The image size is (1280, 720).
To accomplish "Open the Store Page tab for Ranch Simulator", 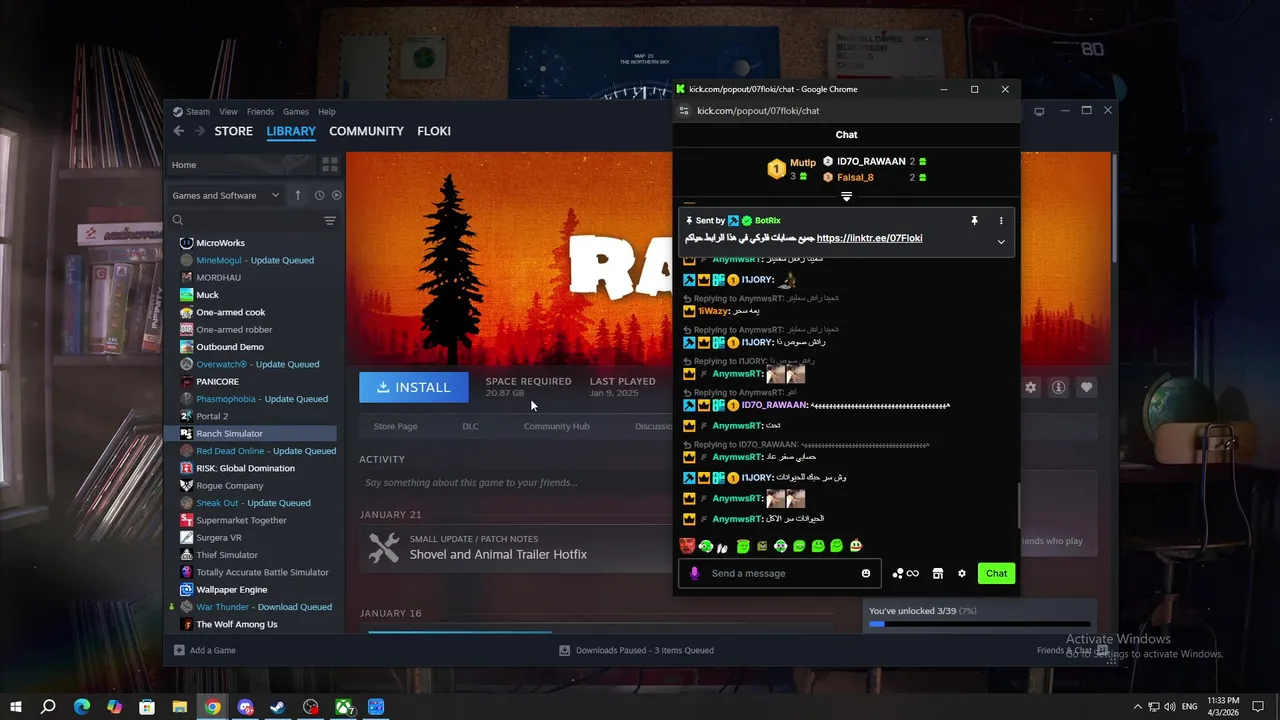I will point(395,426).
